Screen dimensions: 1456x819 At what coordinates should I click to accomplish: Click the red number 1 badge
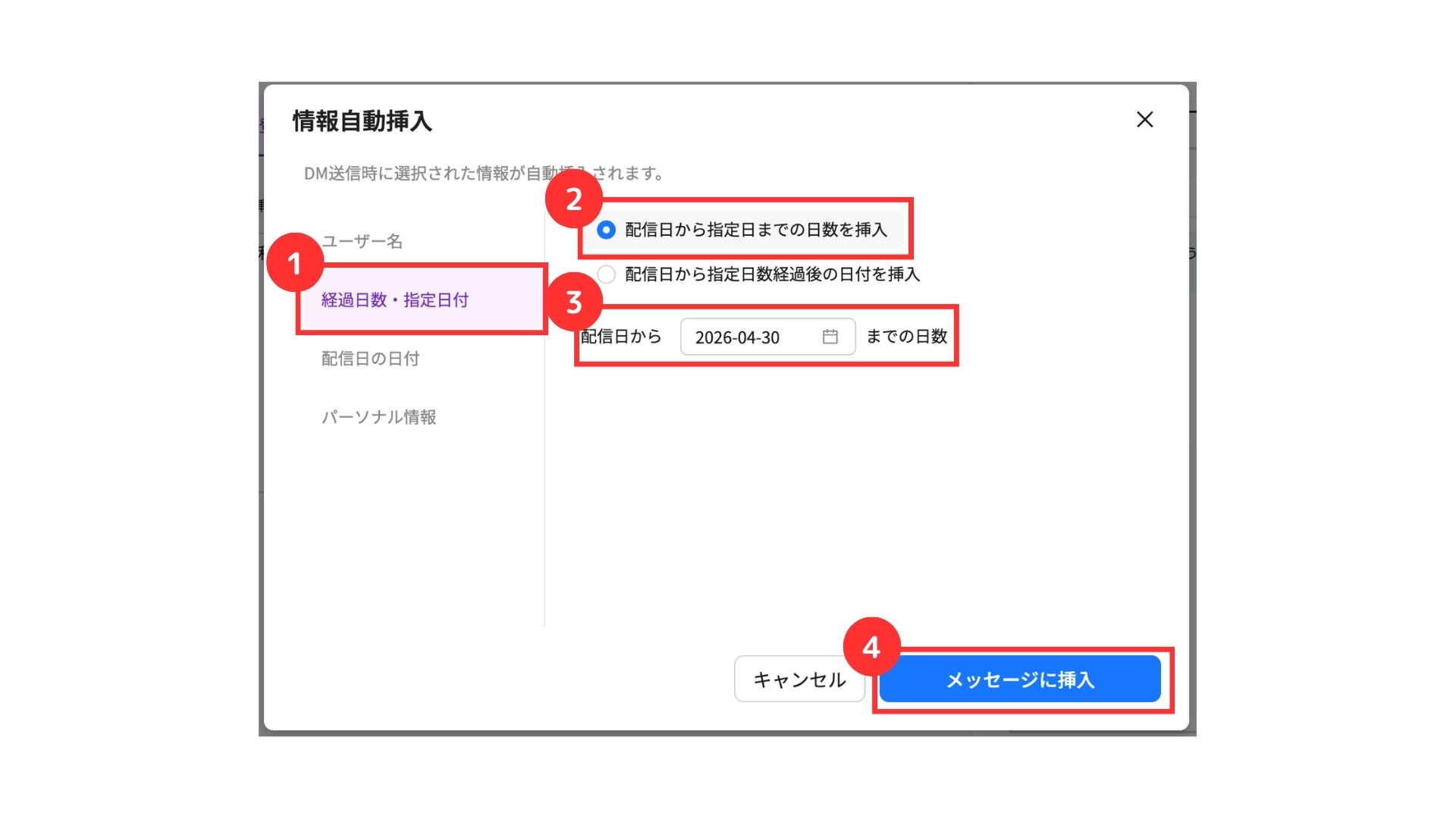[x=295, y=263]
